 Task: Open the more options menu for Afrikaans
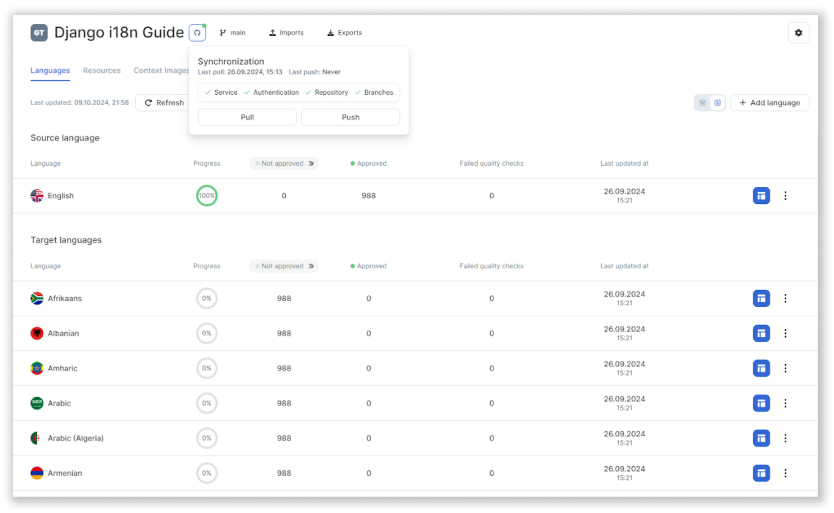(x=785, y=299)
